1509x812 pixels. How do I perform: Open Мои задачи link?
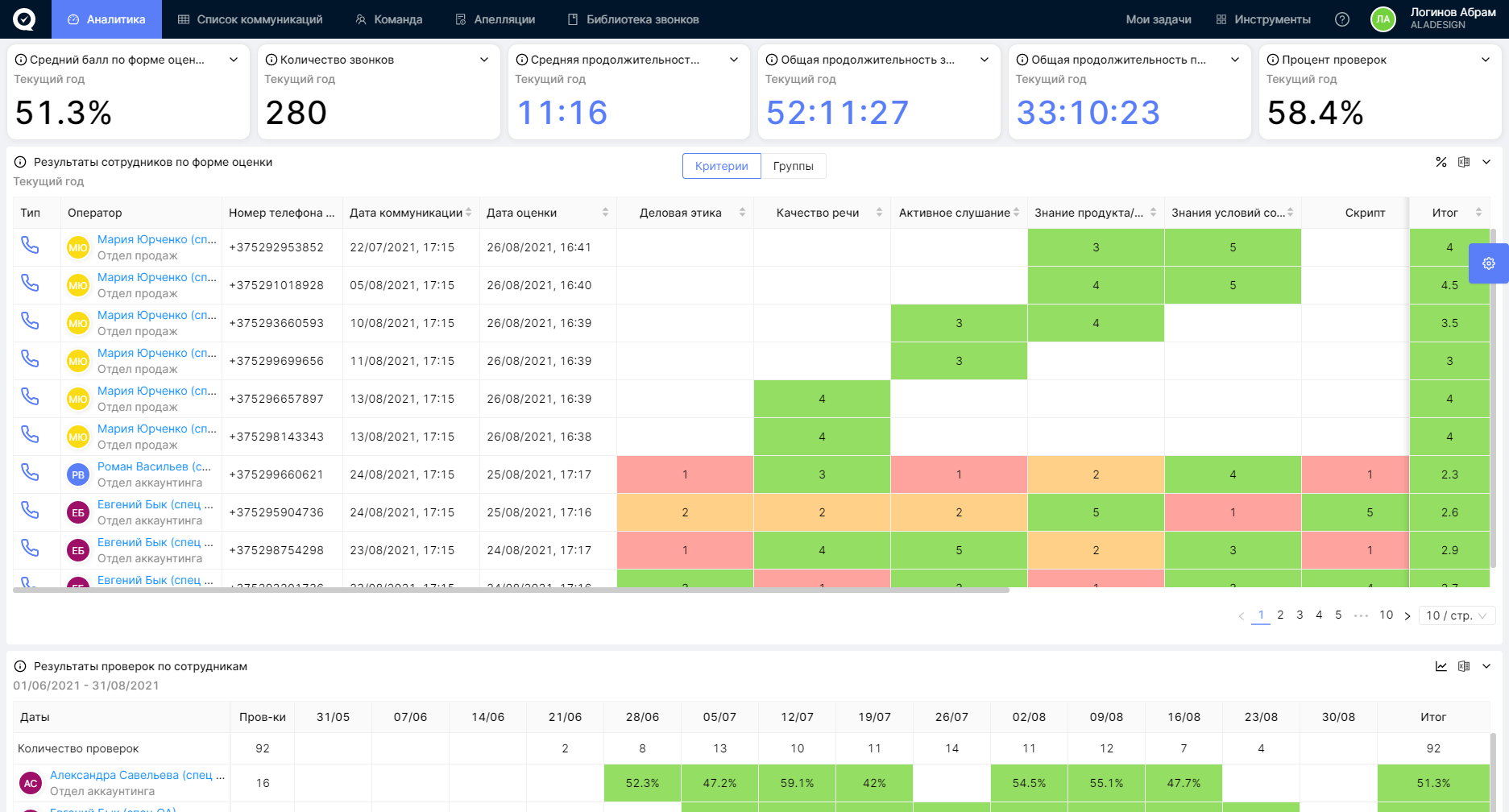[1159, 19]
